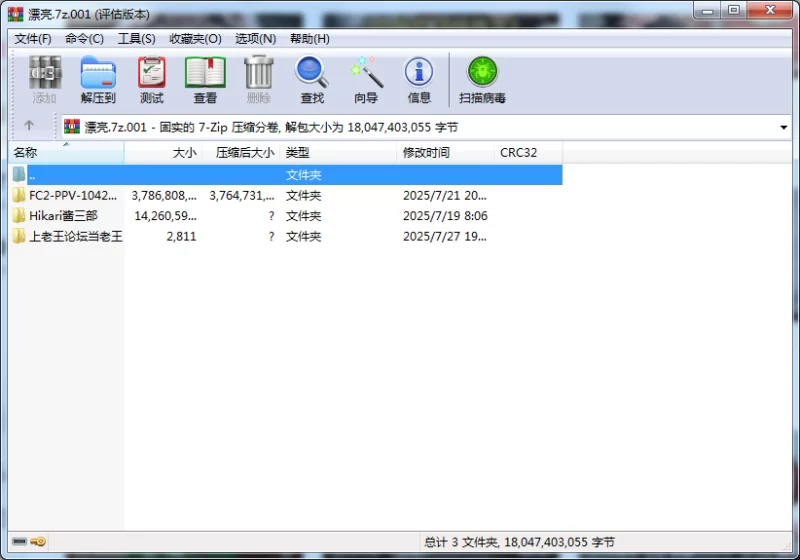Sort by 压缩后大小 column header
The width and height of the screenshot is (800, 560).
(241, 152)
